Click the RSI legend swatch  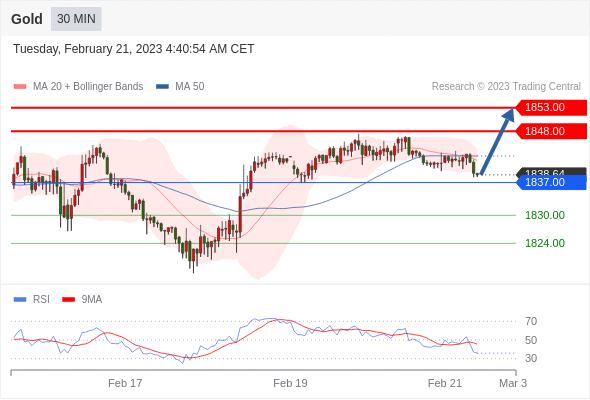pyautogui.click(x=20, y=300)
